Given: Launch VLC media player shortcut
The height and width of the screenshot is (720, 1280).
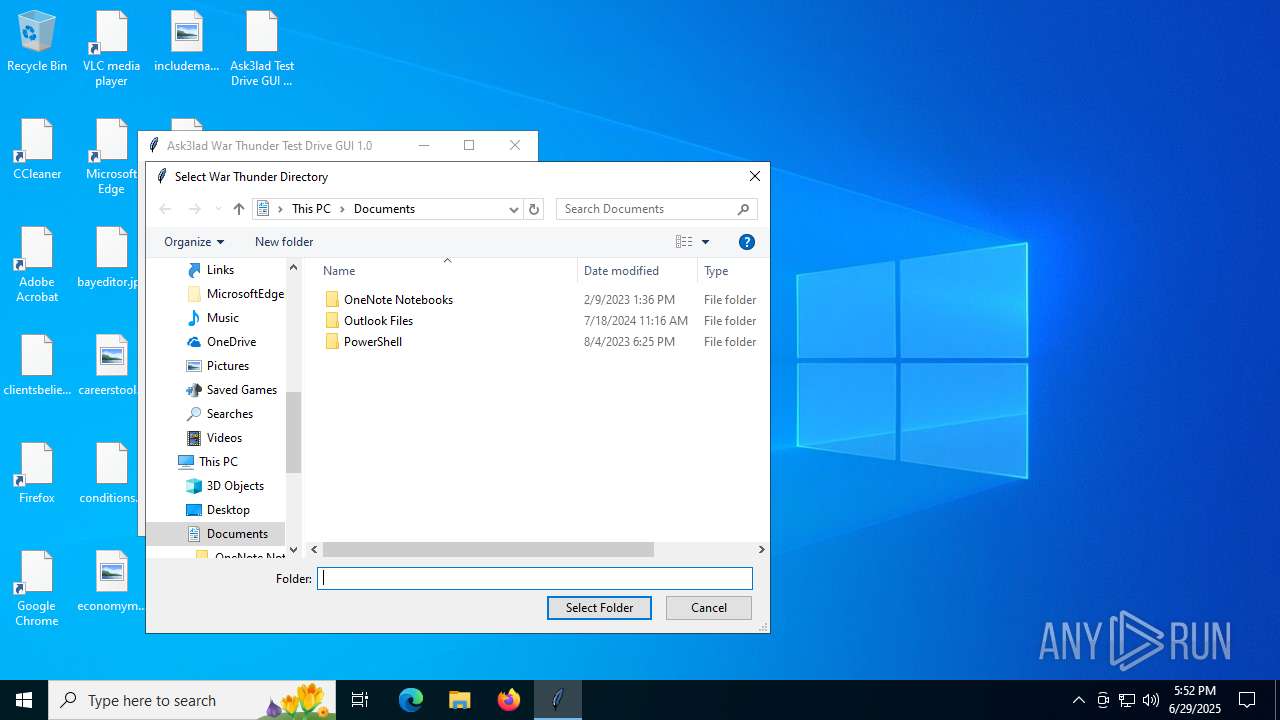Looking at the screenshot, I should pyautogui.click(x=111, y=49).
